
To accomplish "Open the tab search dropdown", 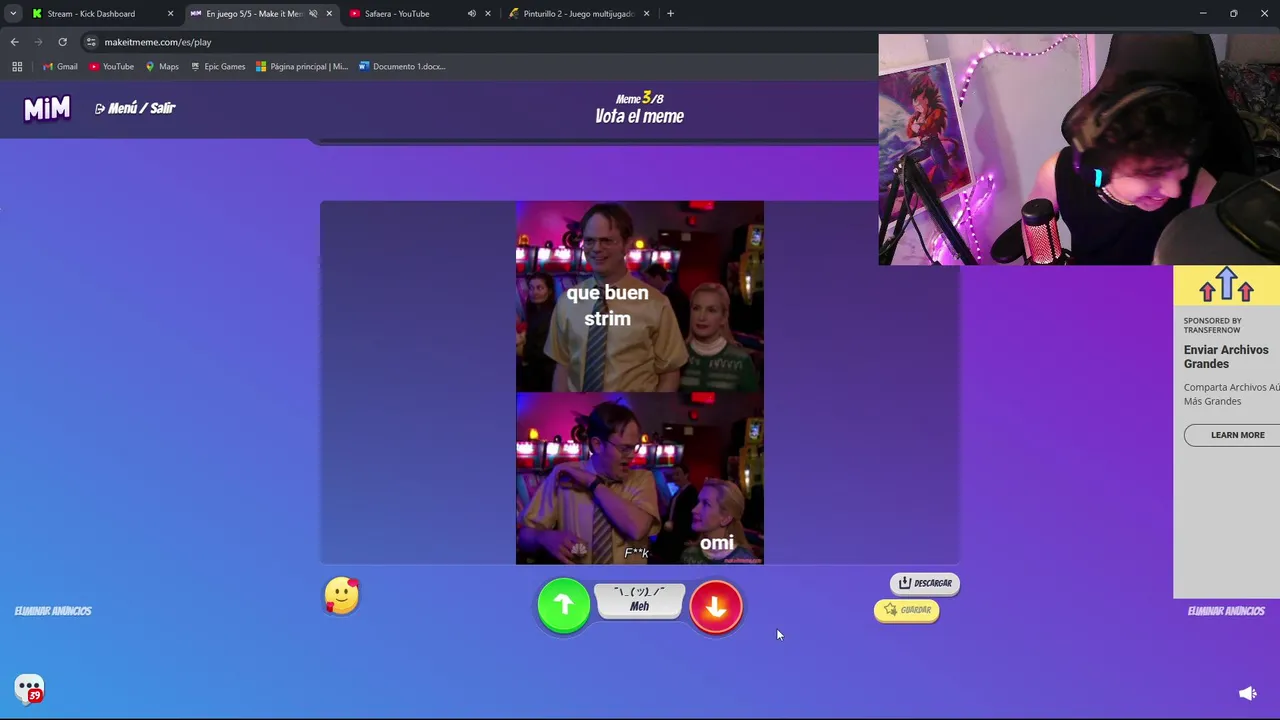I will pos(13,14).
